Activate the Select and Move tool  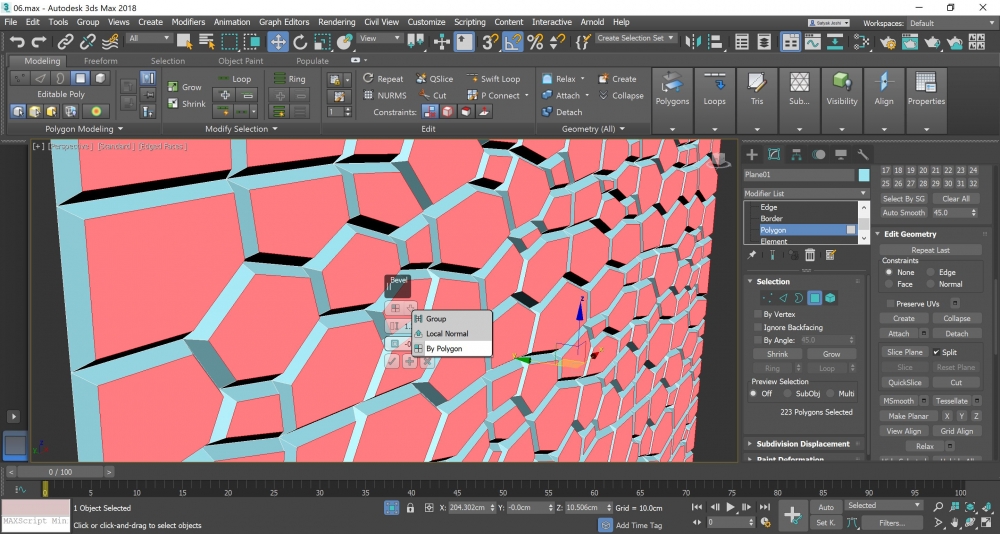277,41
